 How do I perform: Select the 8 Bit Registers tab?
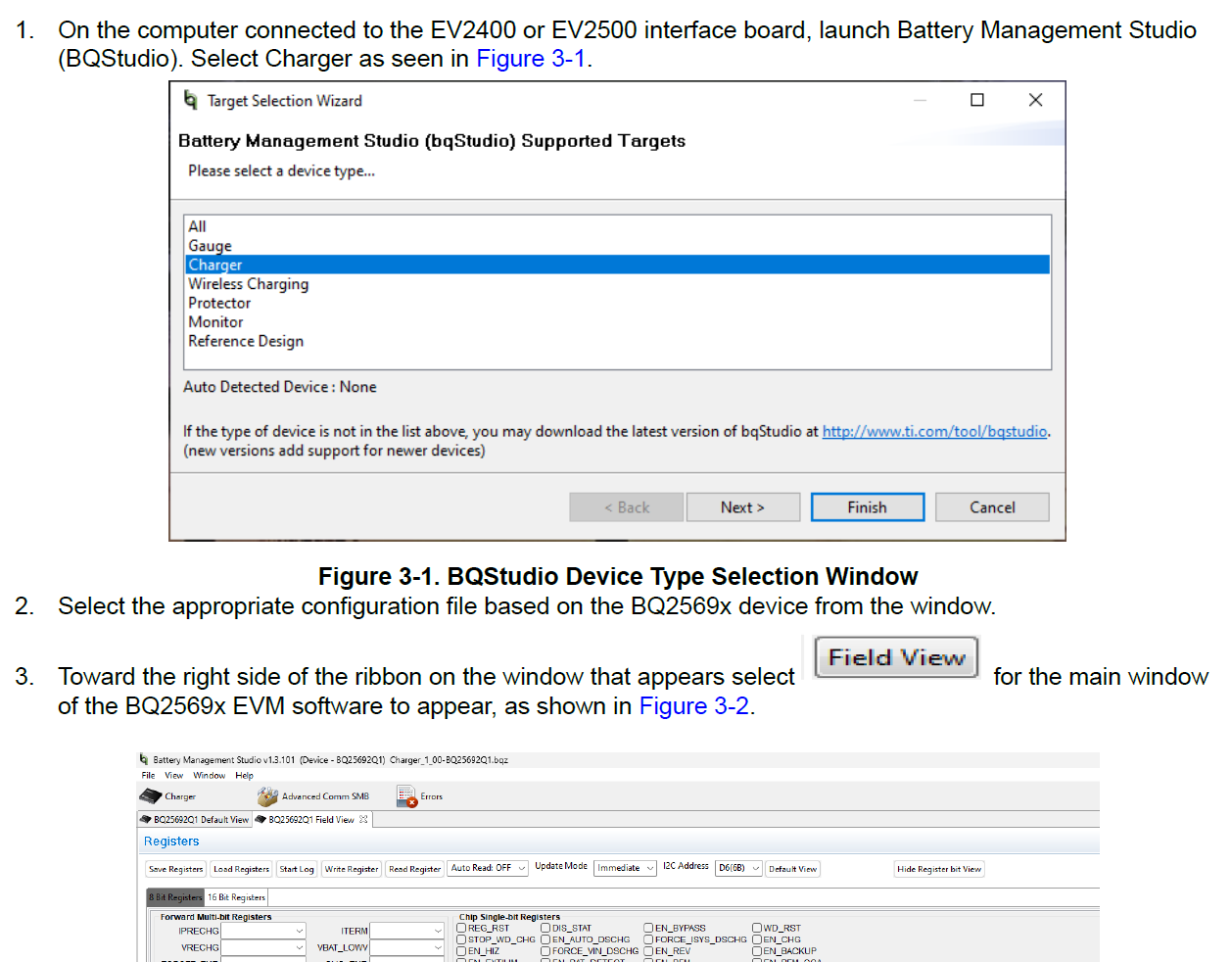point(175,897)
